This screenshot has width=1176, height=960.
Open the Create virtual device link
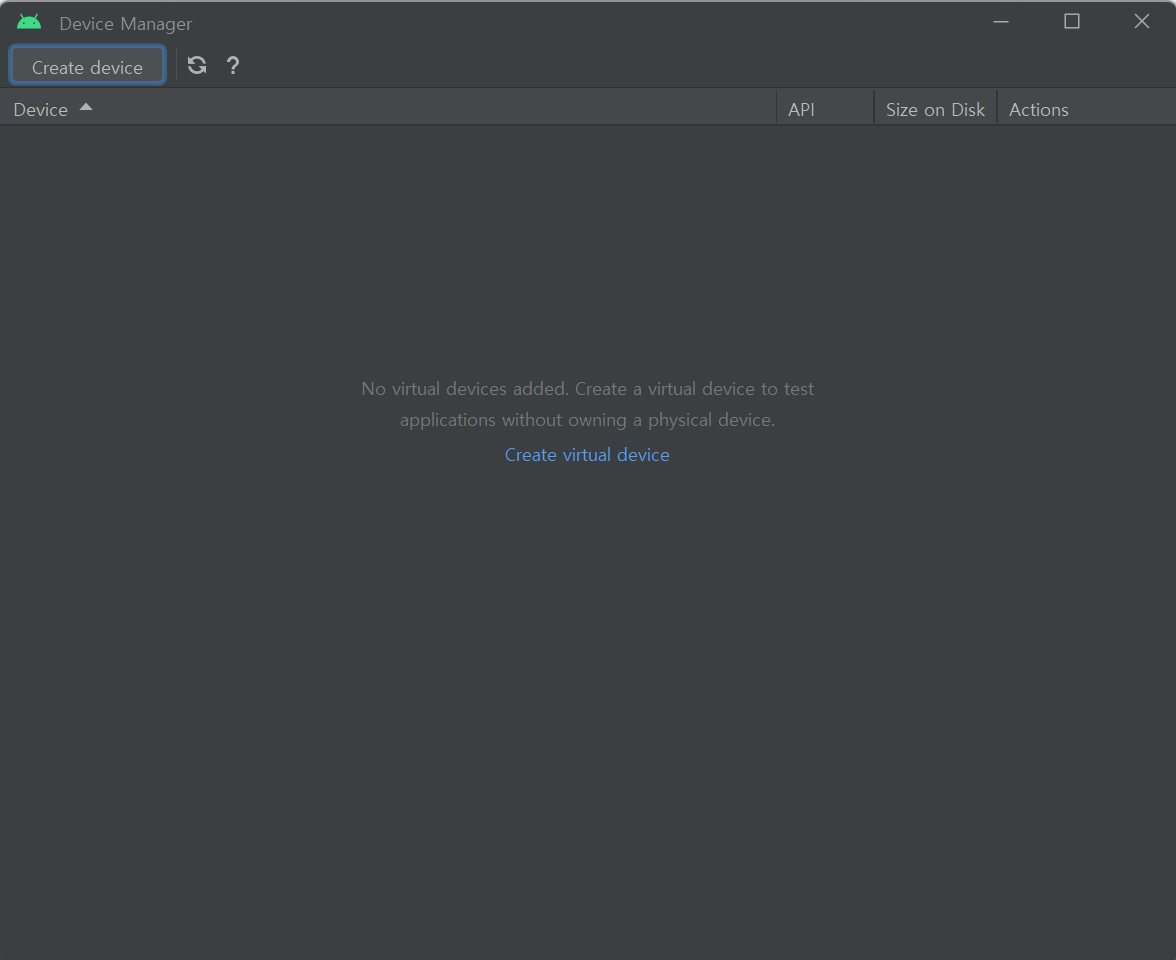pos(586,454)
